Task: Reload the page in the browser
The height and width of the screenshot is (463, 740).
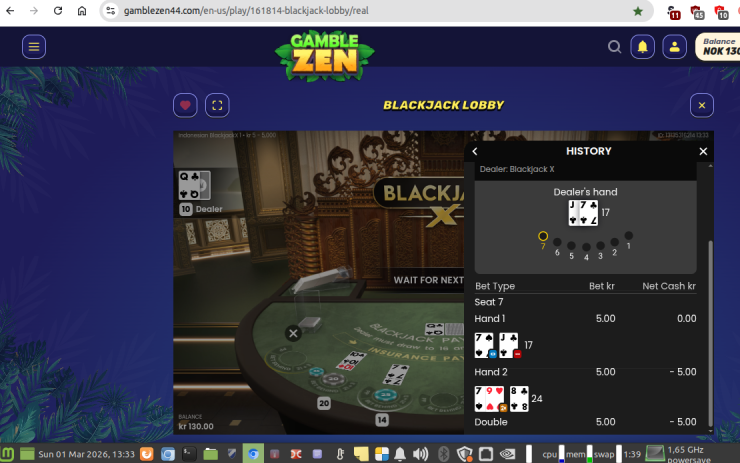Action: point(58,11)
